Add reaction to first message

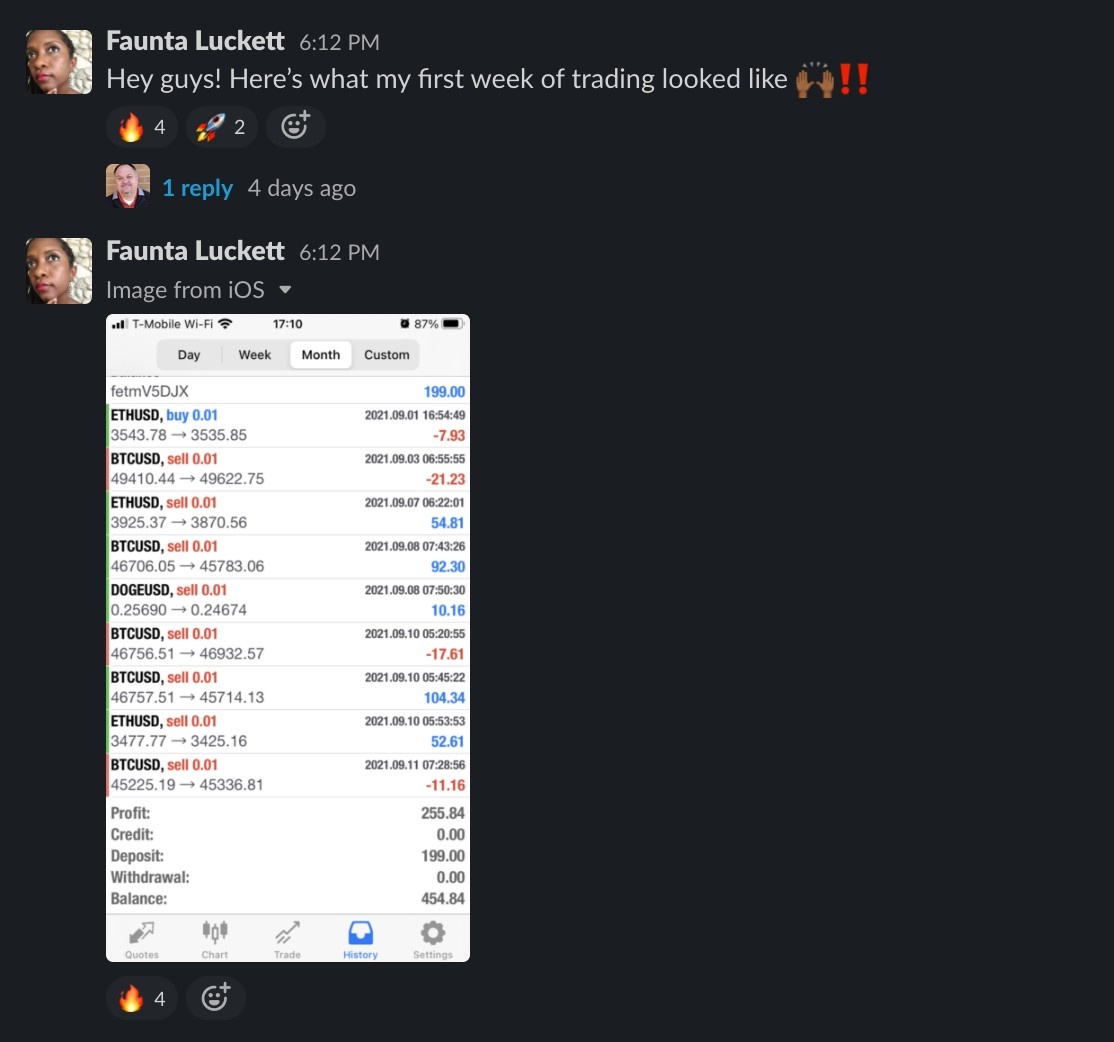tap(296, 127)
